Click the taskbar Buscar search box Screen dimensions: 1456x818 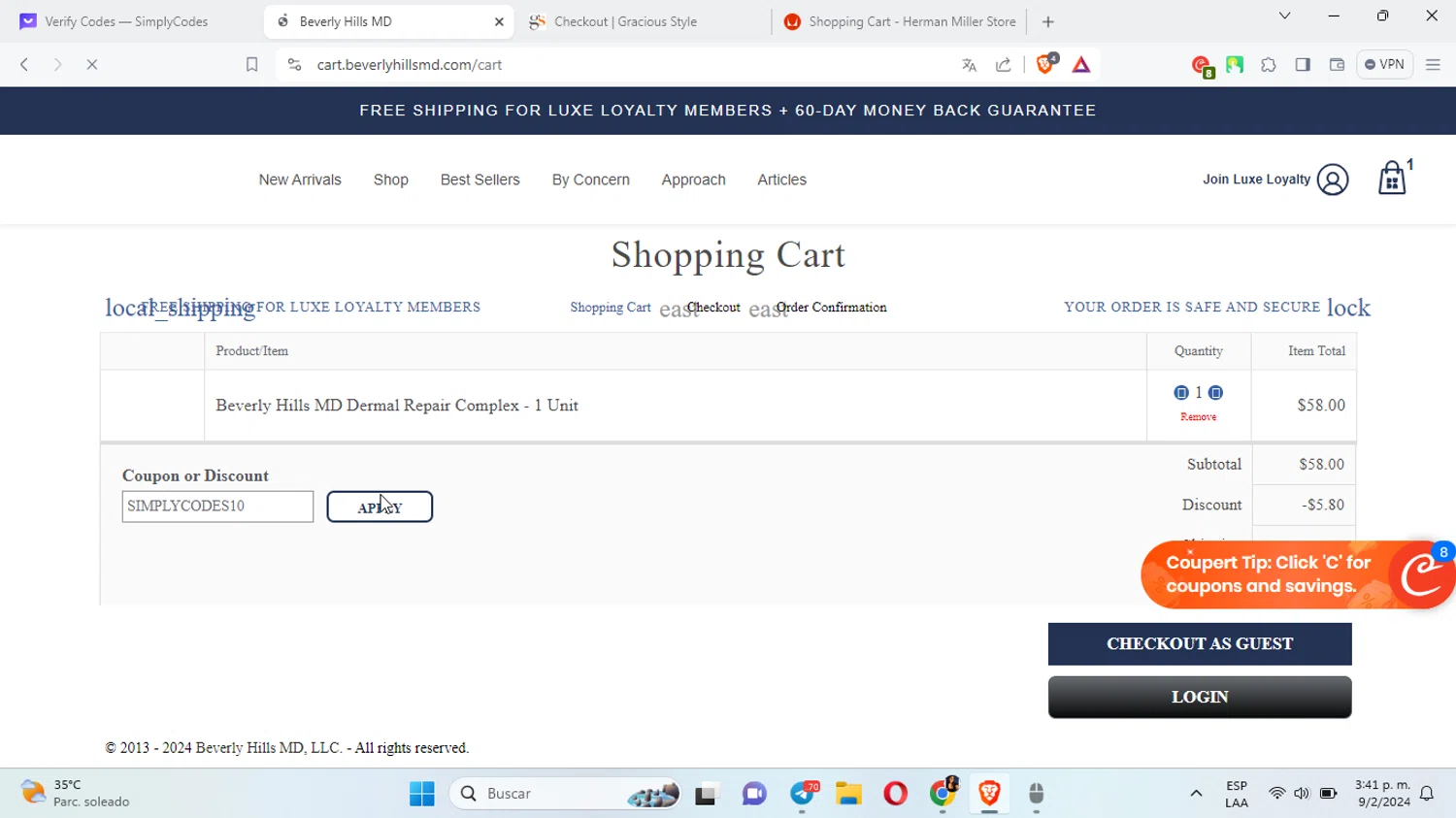tap(566, 794)
